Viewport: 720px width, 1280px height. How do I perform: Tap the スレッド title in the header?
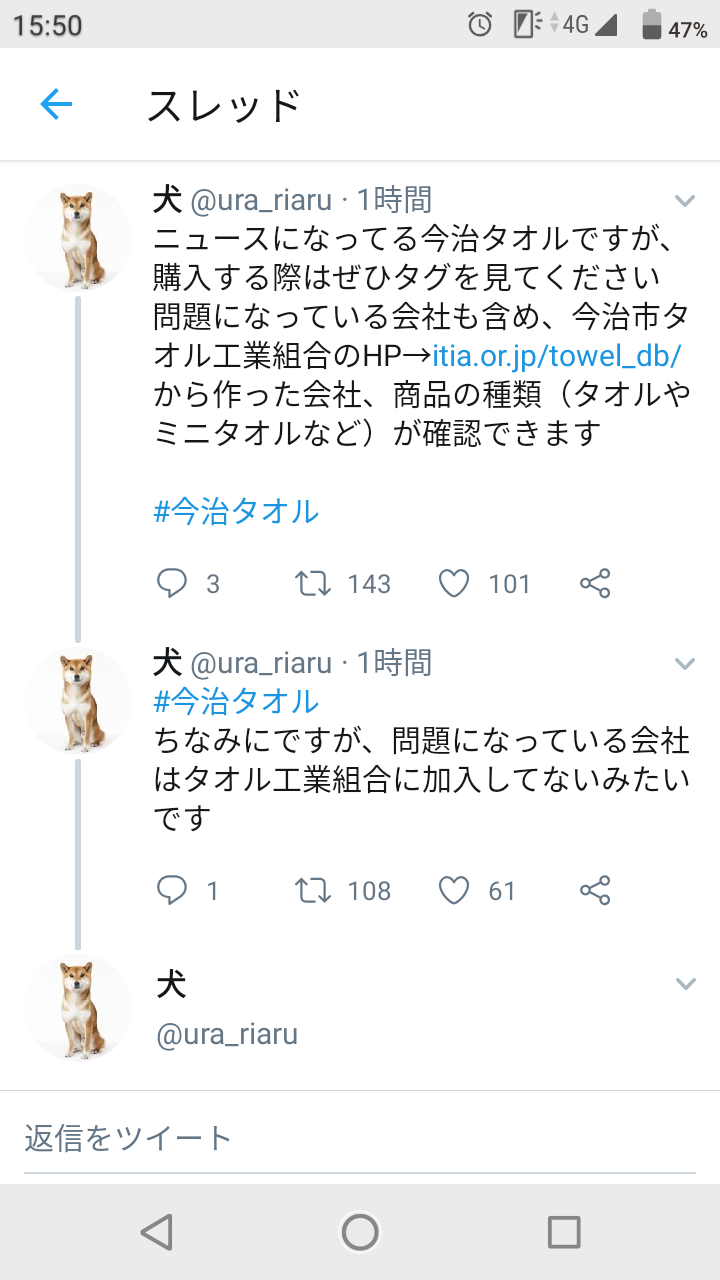tap(225, 103)
